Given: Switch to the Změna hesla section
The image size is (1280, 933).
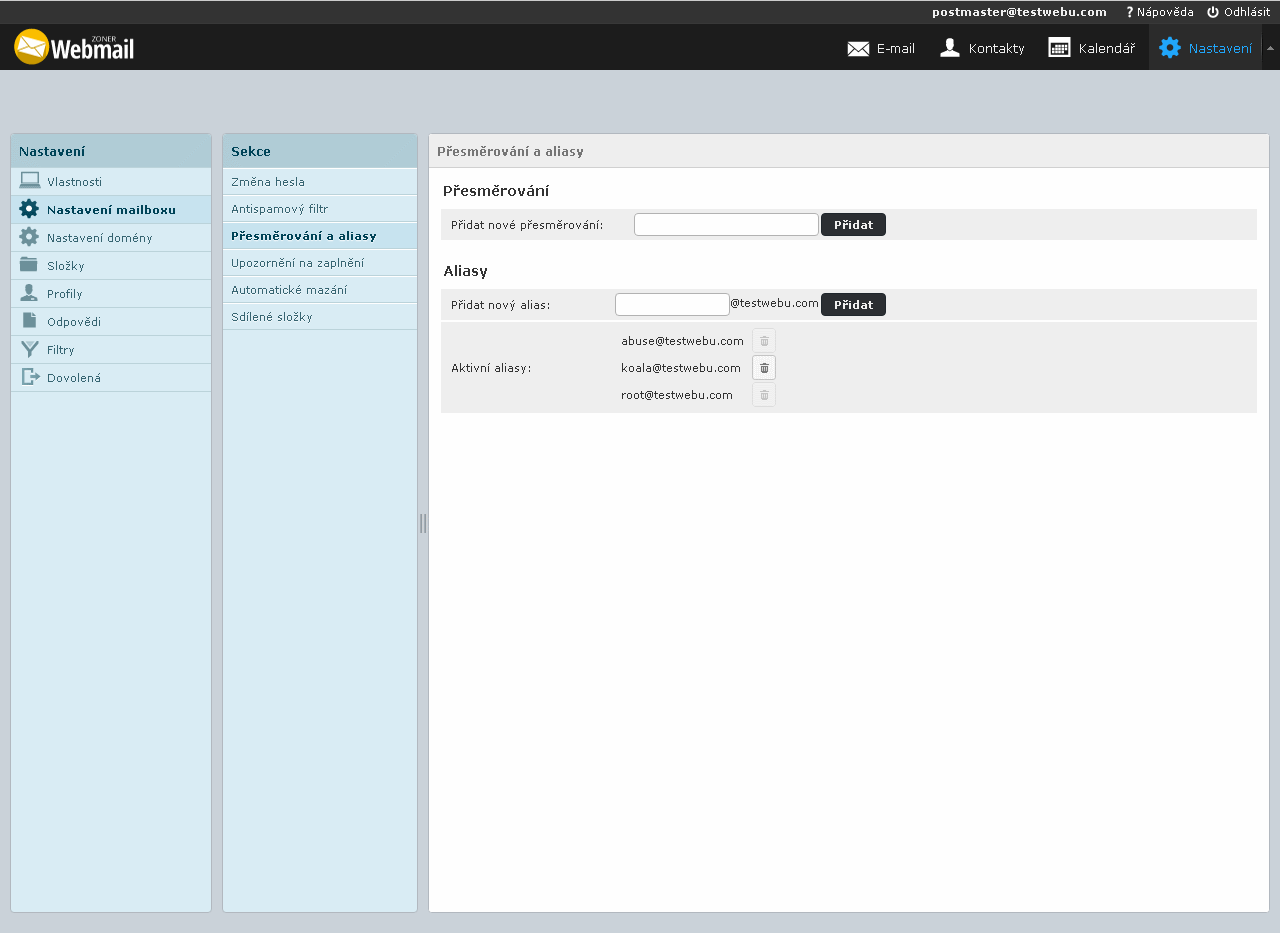Looking at the screenshot, I should tap(267, 182).
